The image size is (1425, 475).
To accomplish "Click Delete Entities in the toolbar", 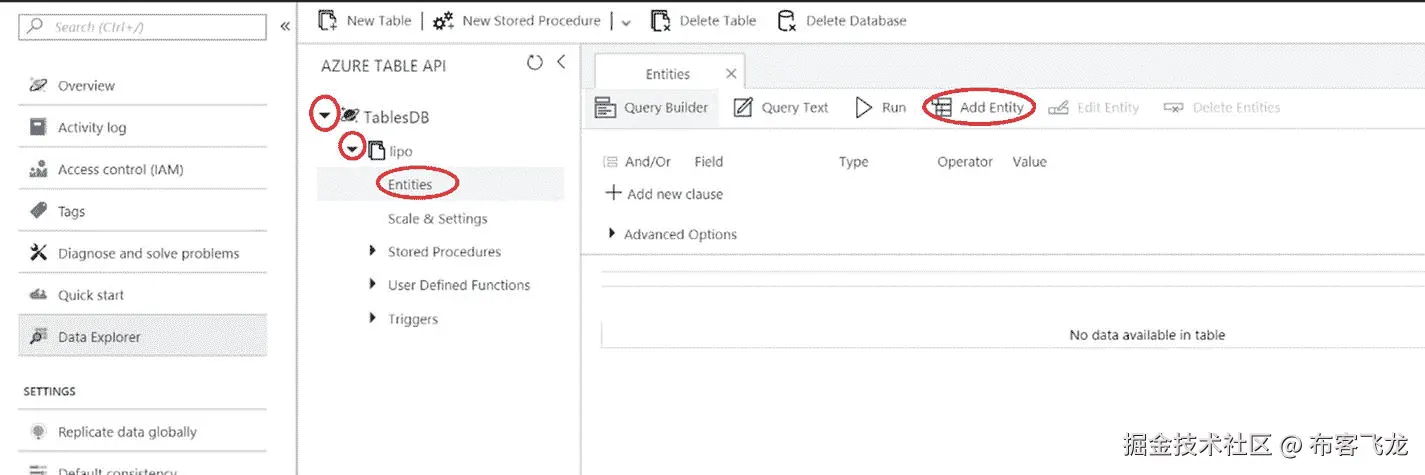I will pos(1222,108).
